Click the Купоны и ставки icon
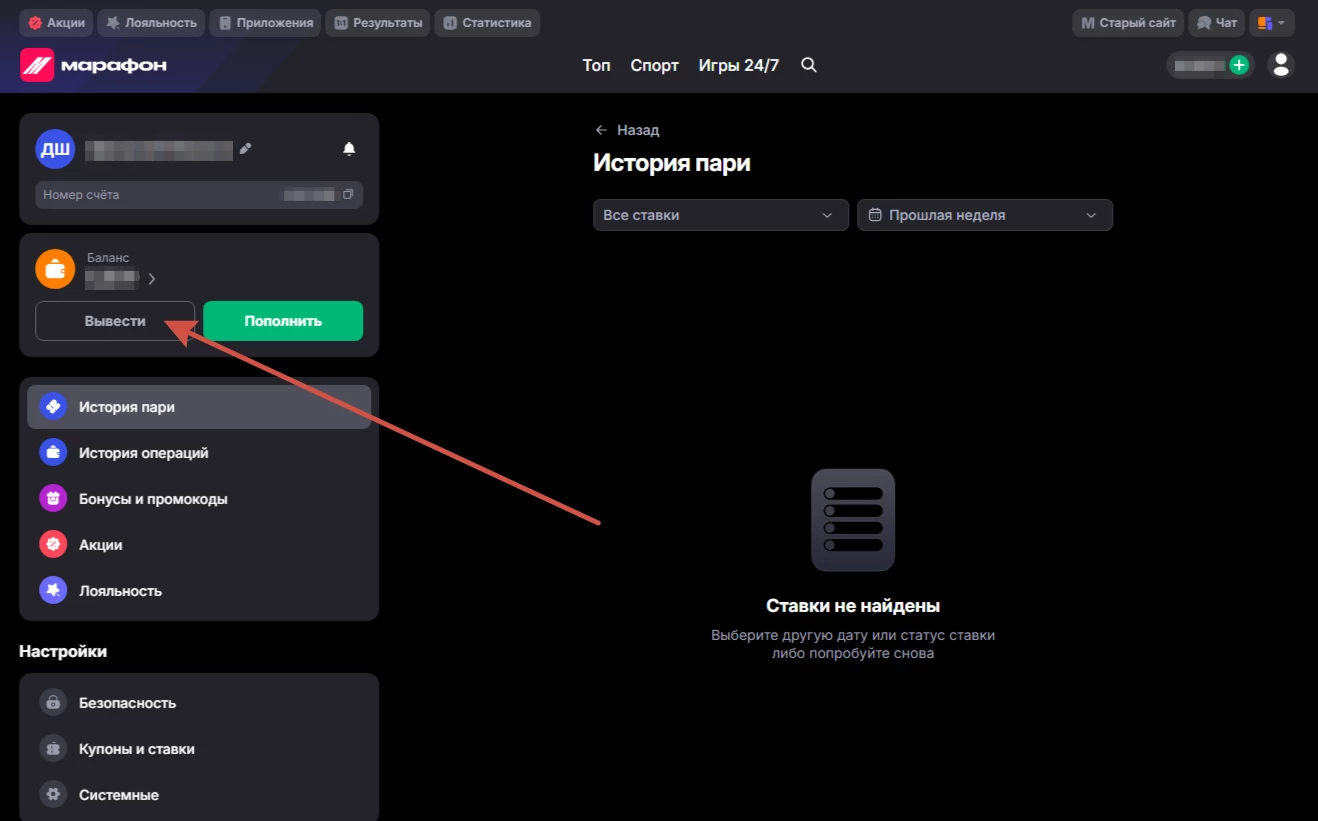 click(x=53, y=749)
